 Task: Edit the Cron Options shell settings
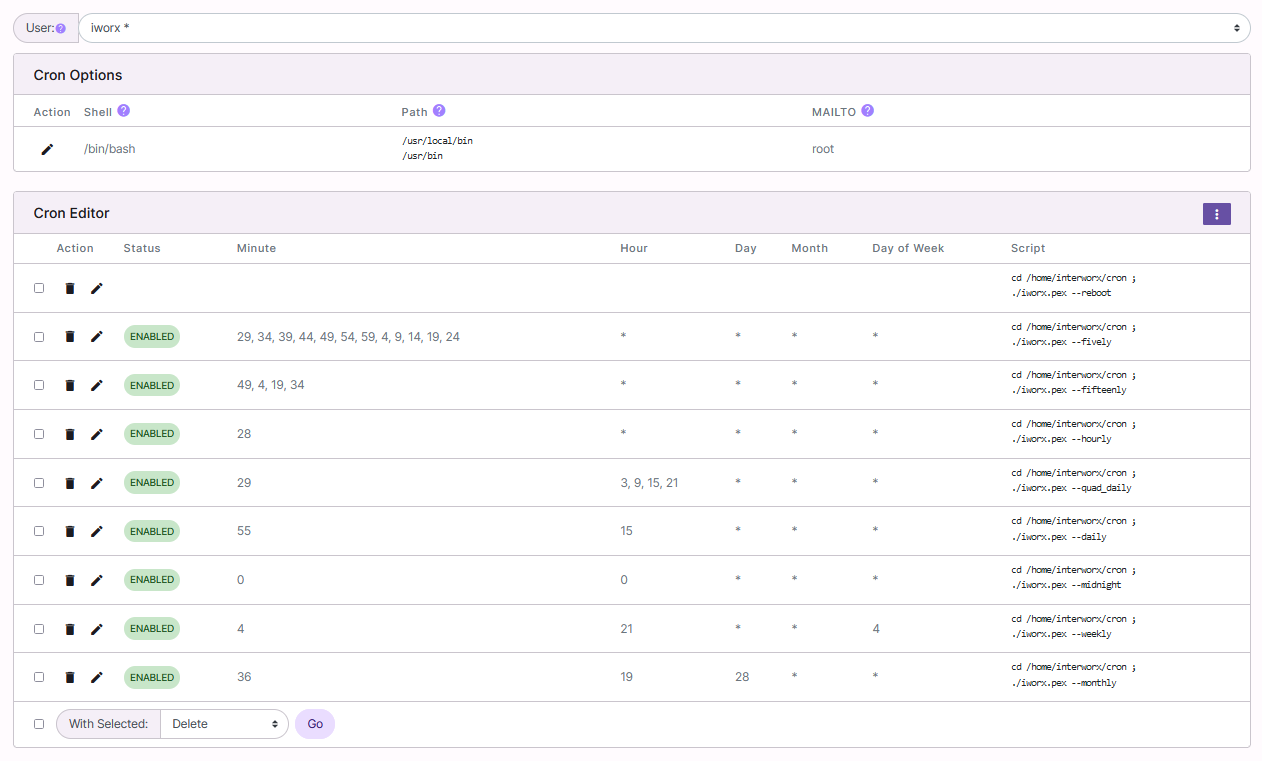(47, 149)
